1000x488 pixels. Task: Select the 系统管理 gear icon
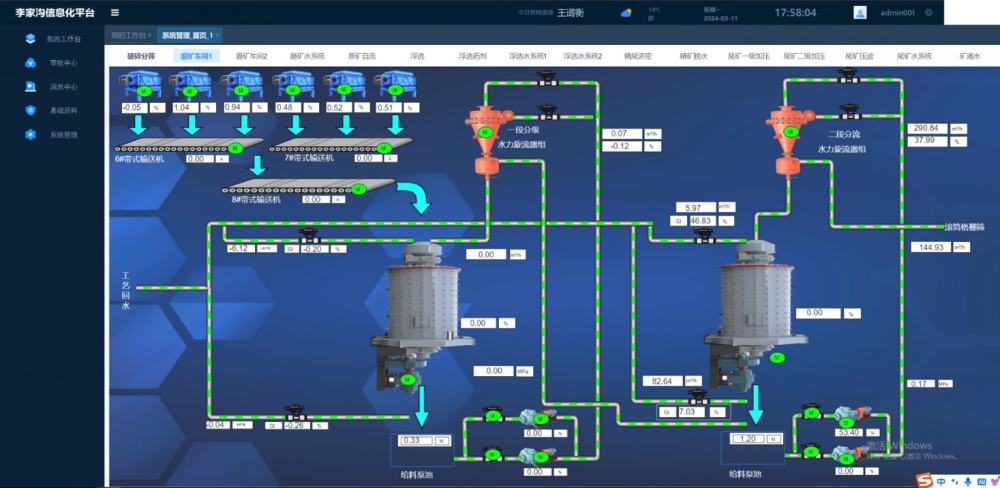click(x=30, y=134)
